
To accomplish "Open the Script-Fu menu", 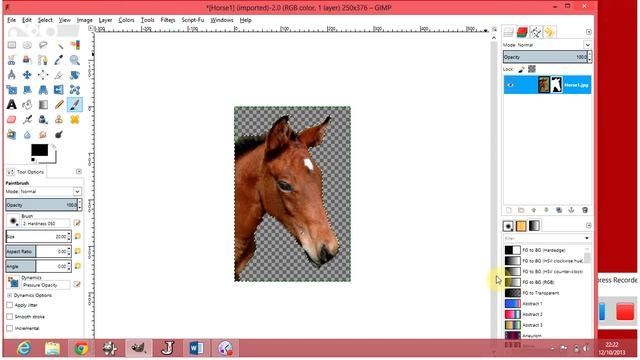I will click(x=193, y=20).
